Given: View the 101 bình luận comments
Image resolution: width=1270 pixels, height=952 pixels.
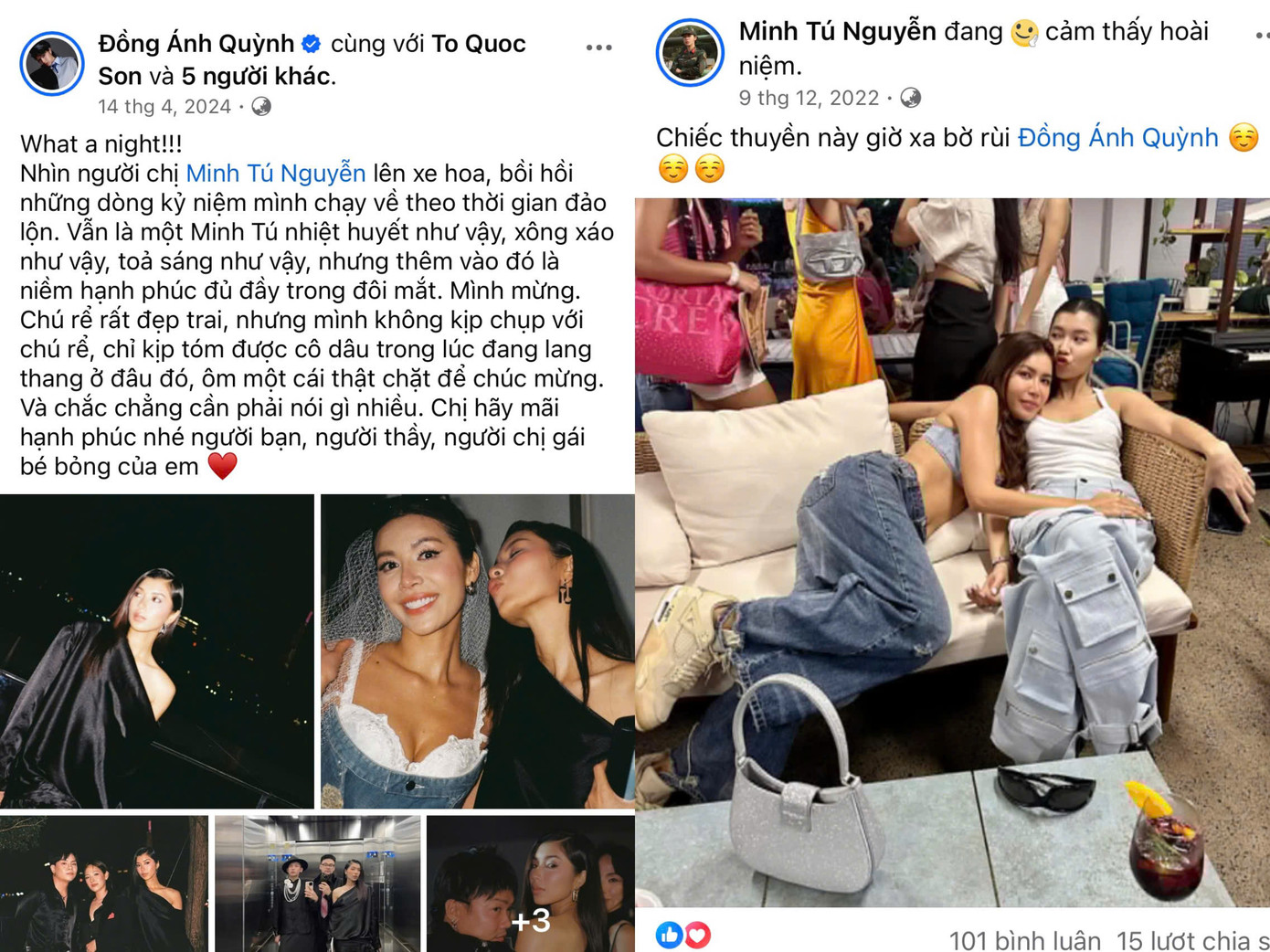Looking at the screenshot, I should (1025, 940).
